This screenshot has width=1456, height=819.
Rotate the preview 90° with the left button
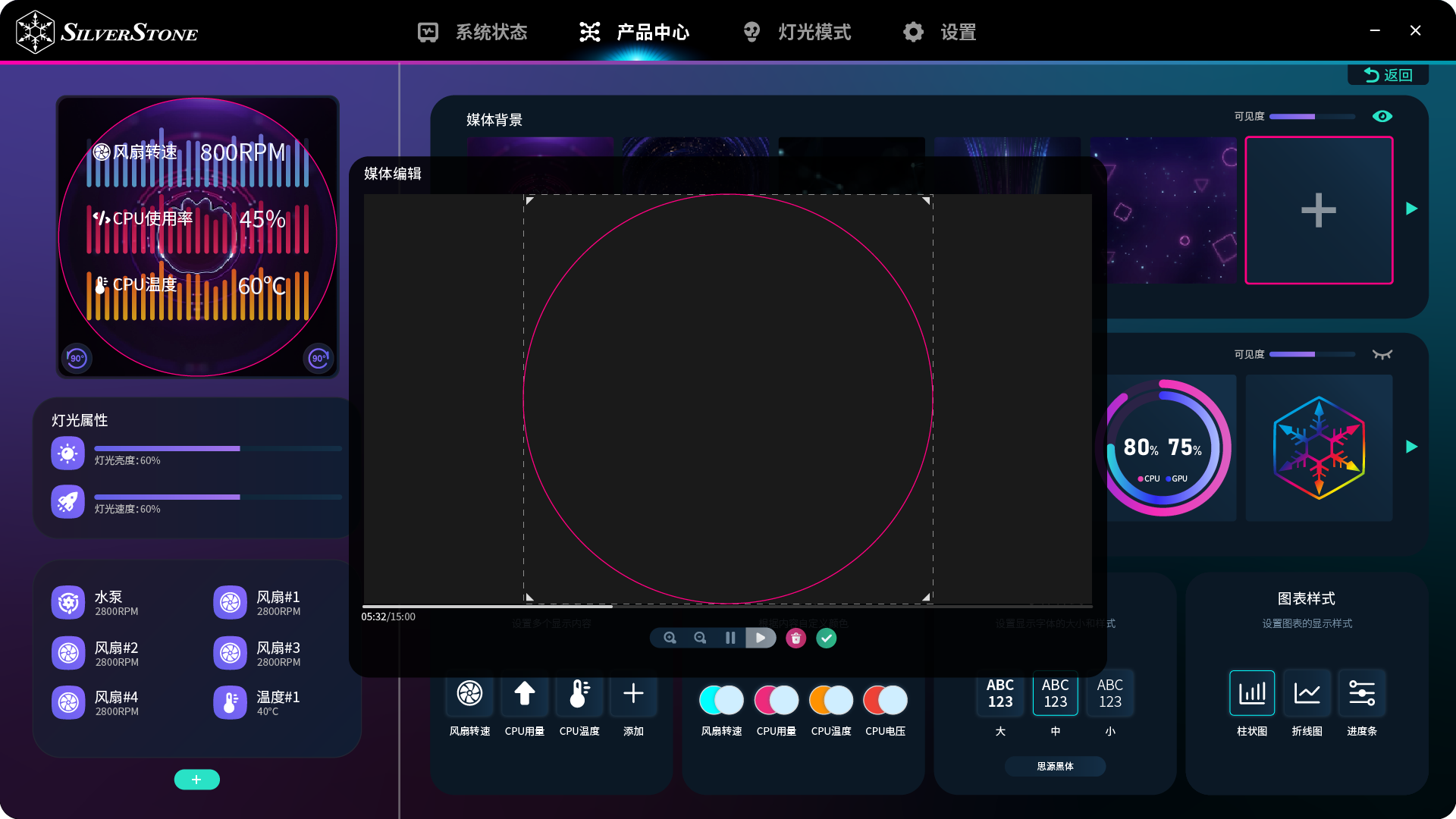click(x=77, y=358)
